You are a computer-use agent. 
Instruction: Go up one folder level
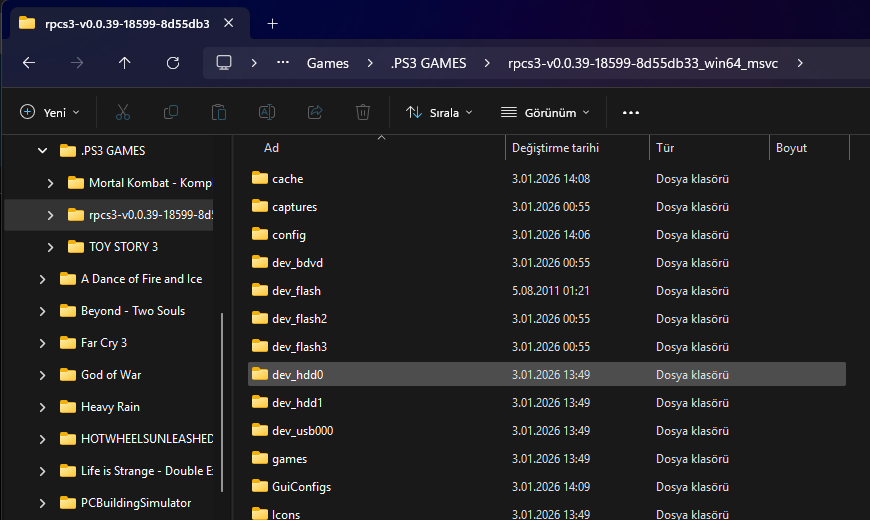pyautogui.click(x=124, y=63)
